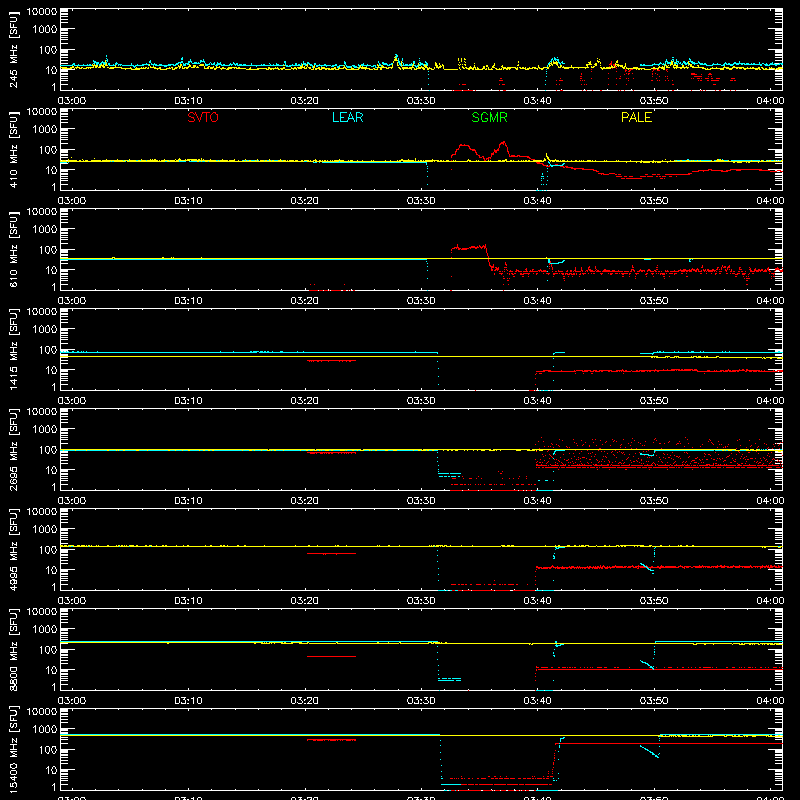Click 03:40 tick under the 2695 MHz plot
The height and width of the screenshot is (800, 800).
pyautogui.click(x=537, y=501)
